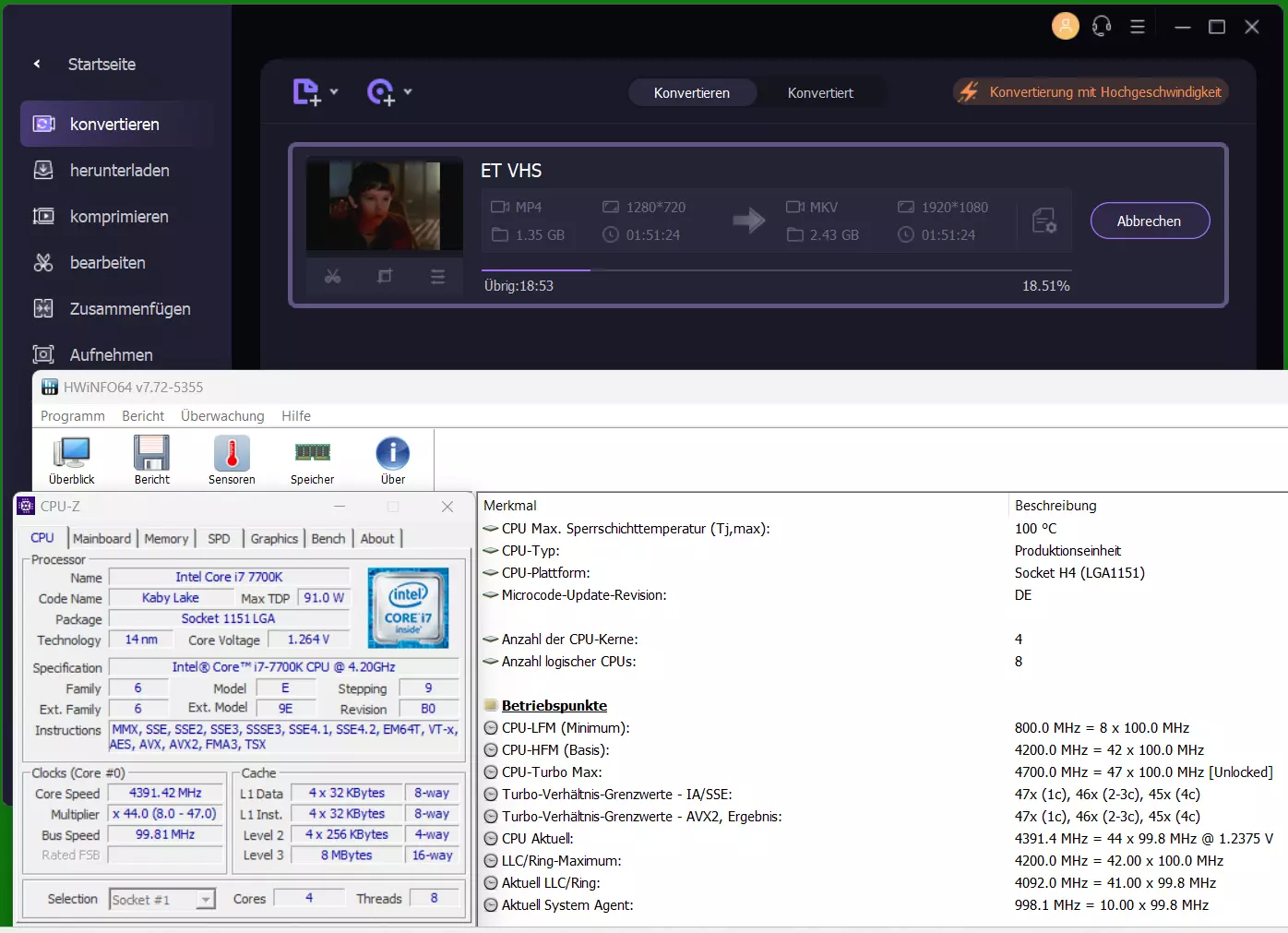This screenshot has height=933, width=1288.
Task: Click the Startseite link
Action: click(x=101, y=64)
